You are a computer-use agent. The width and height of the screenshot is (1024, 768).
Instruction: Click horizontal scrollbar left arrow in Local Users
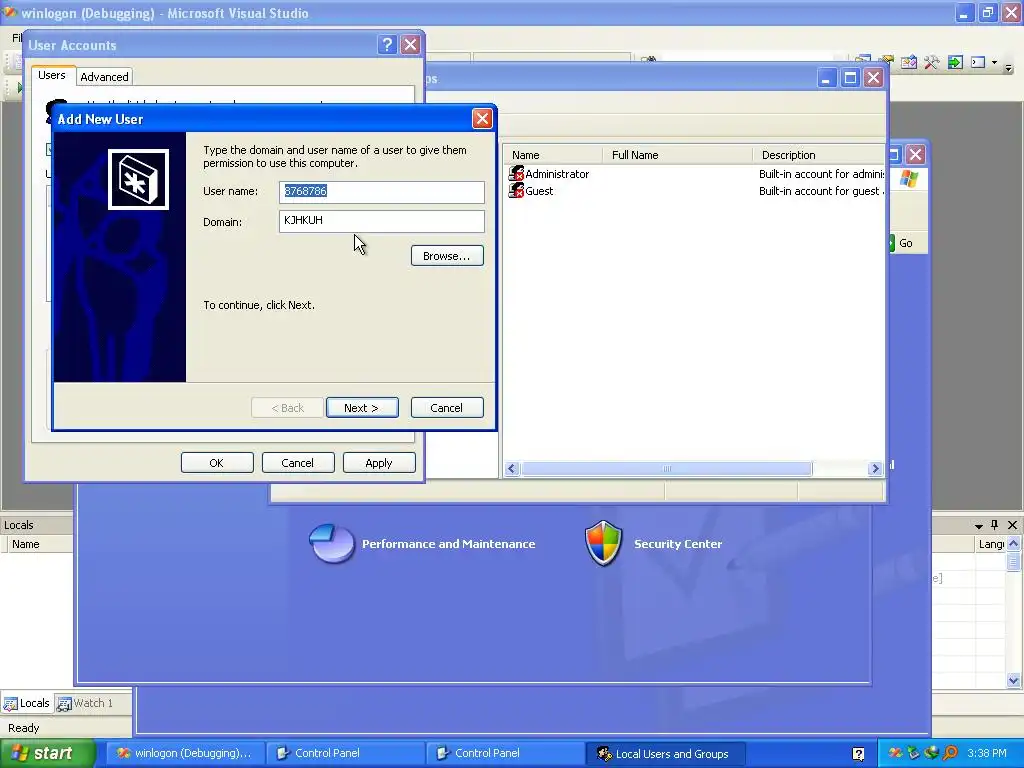pyautogui.click(x=512, y=468)
